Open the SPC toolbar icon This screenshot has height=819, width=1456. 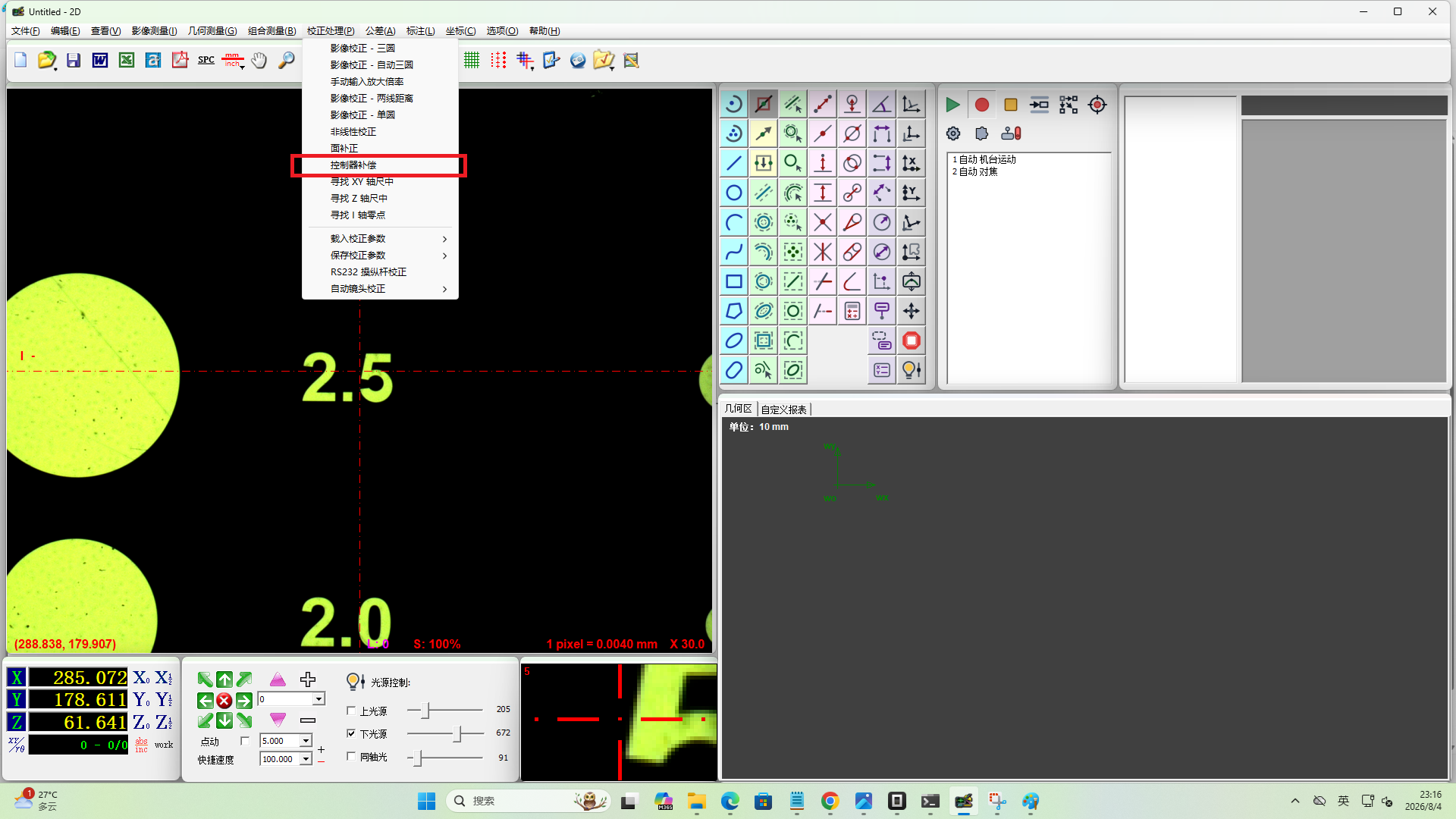(206, 60)
